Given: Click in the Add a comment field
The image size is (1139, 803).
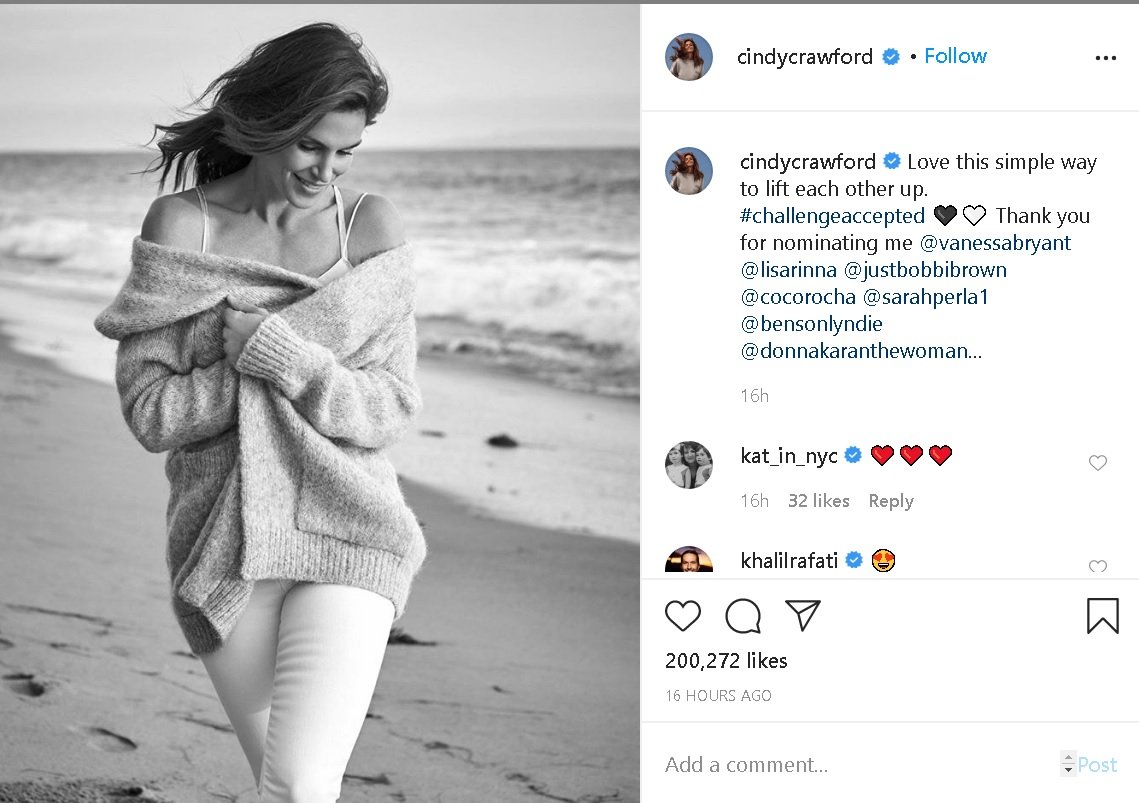Looking at the screenshot, I should pos(850,765).
